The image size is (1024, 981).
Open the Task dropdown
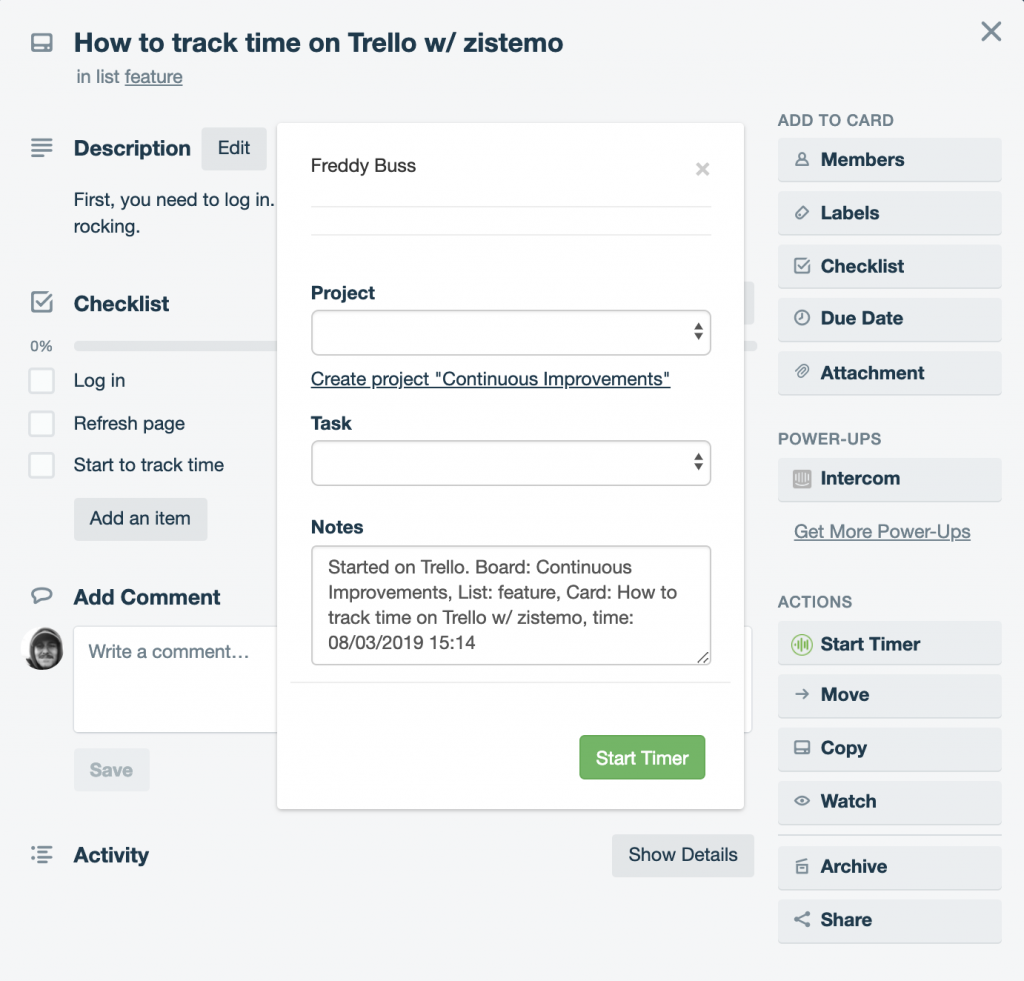tap(511, 462)
